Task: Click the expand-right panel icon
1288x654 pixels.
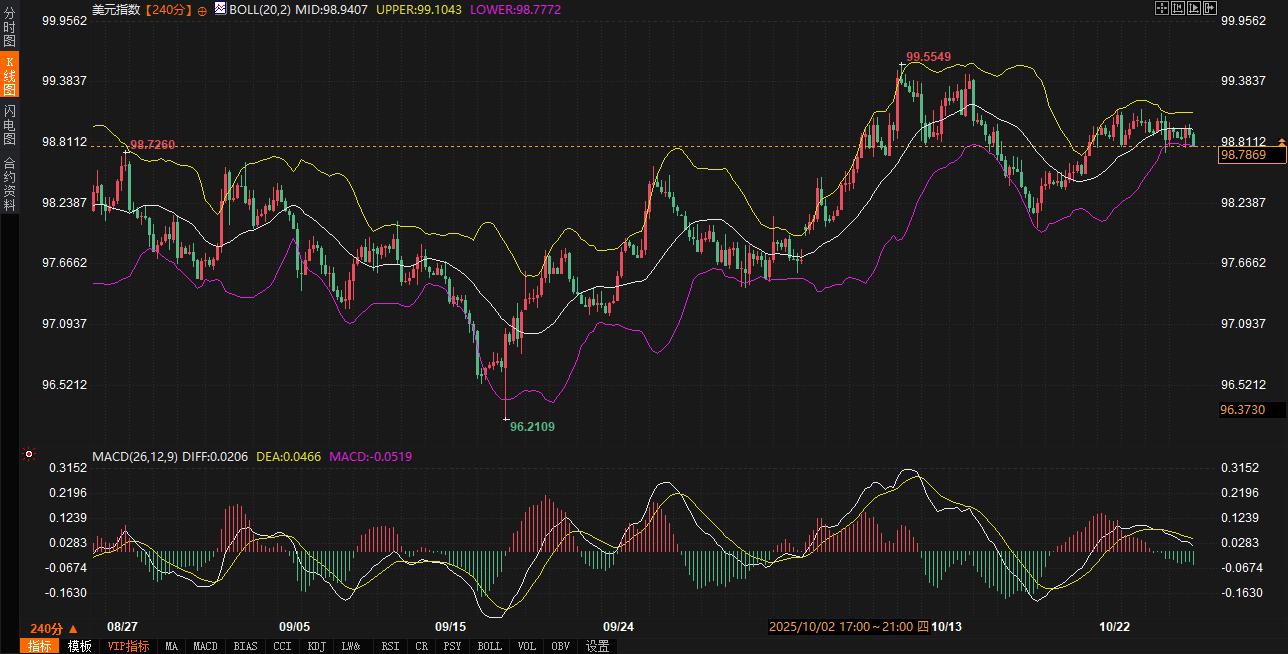Action: [x=1210, y=8]
